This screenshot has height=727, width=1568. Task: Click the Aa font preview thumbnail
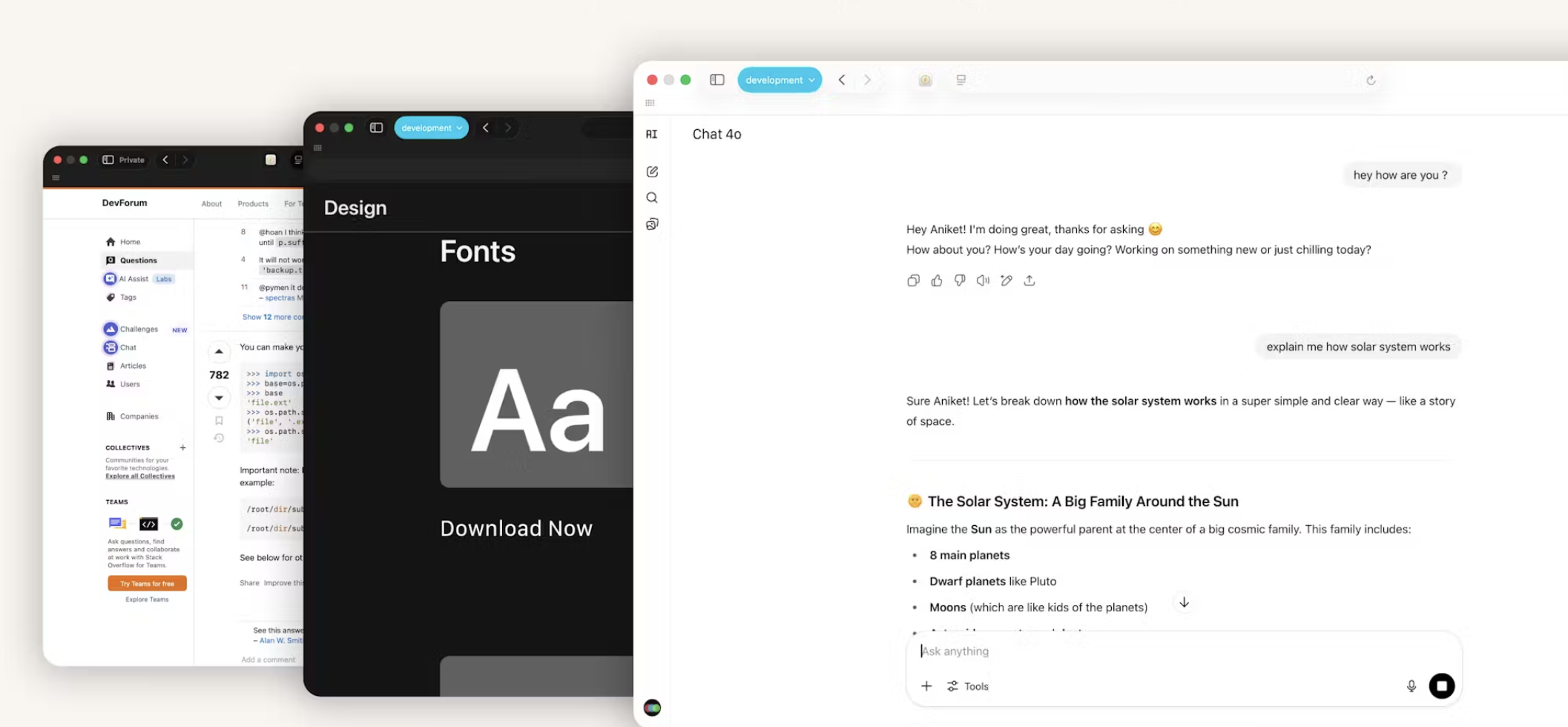coord(536,394)
